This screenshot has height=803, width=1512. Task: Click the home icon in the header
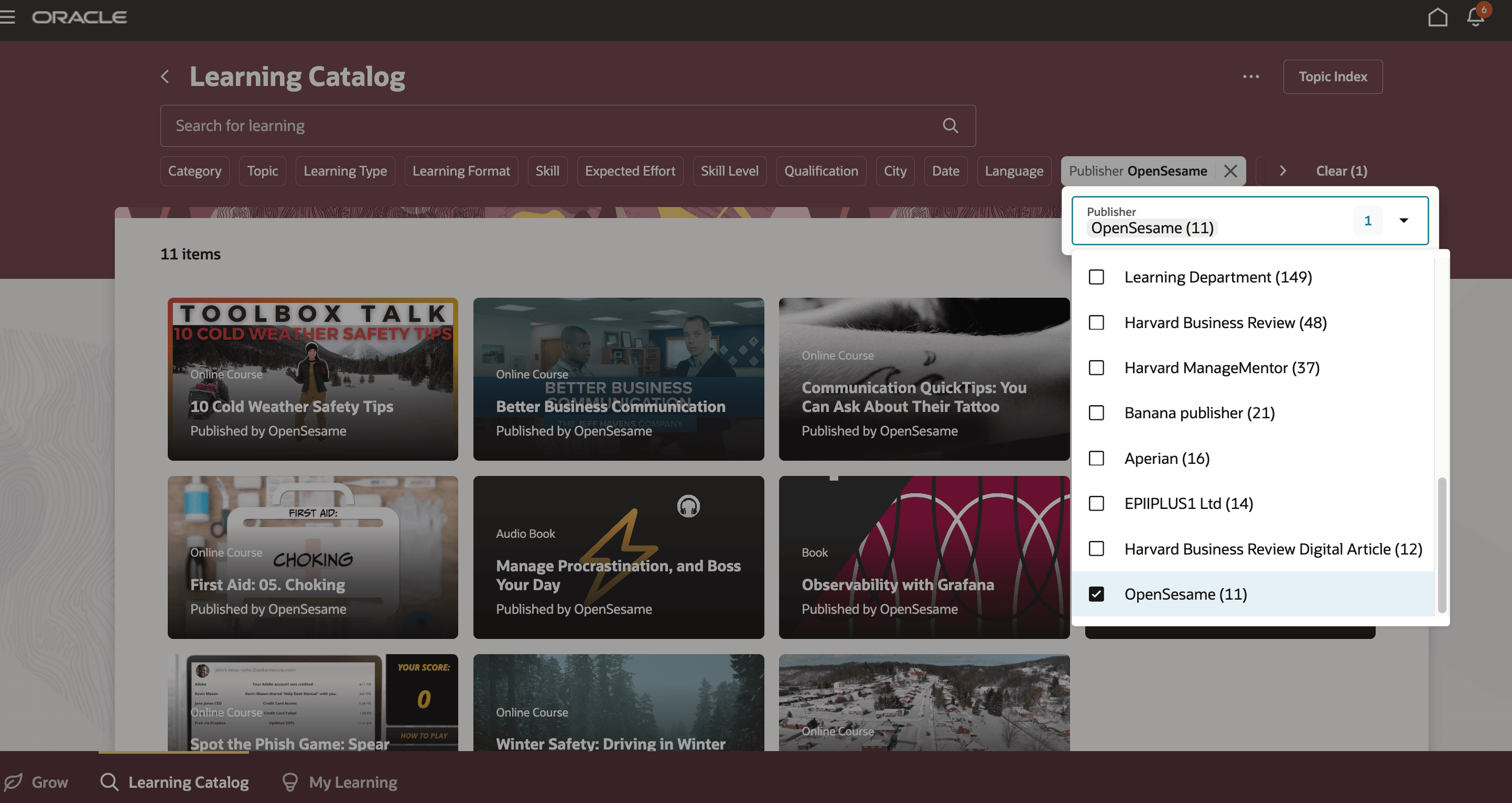(x=1438, y=17)
